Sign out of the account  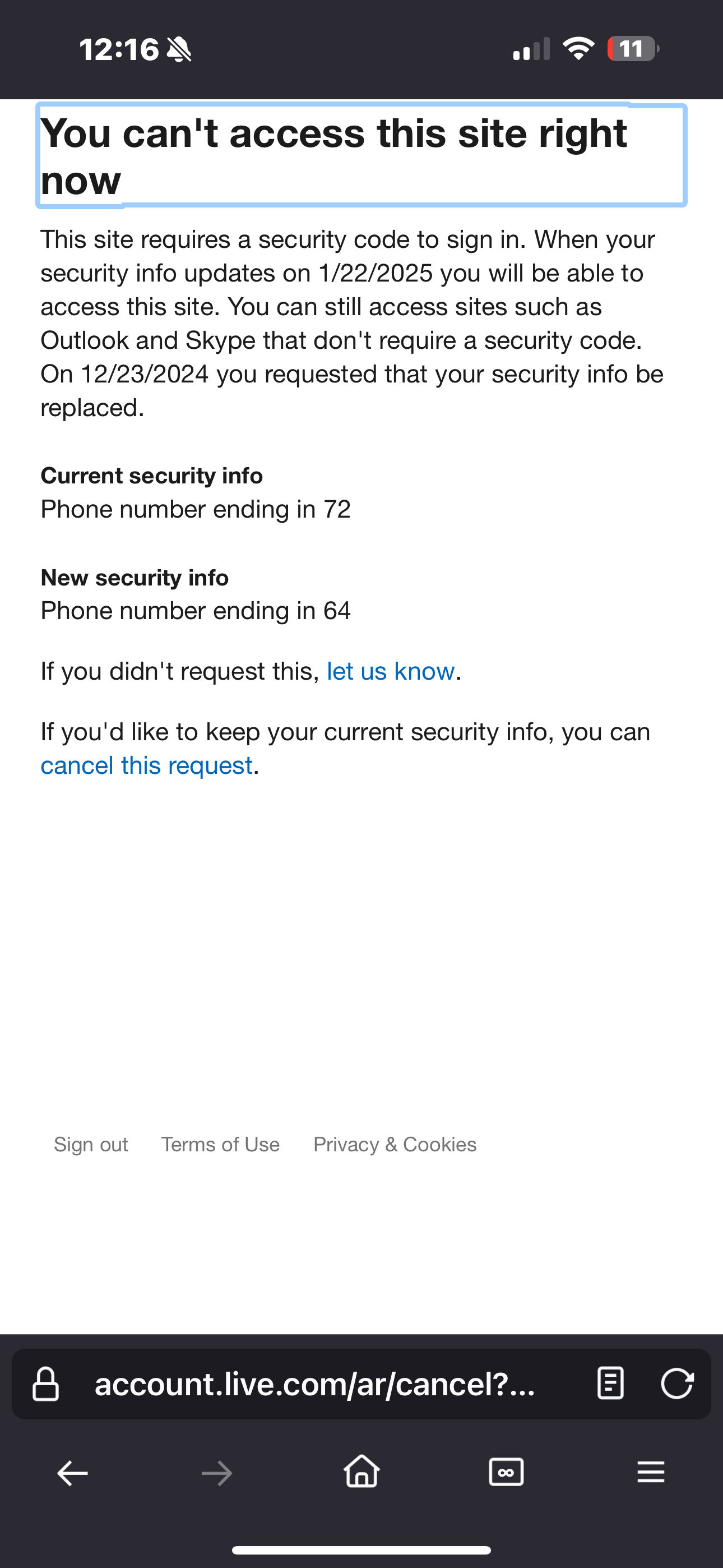coord(90,1145)
